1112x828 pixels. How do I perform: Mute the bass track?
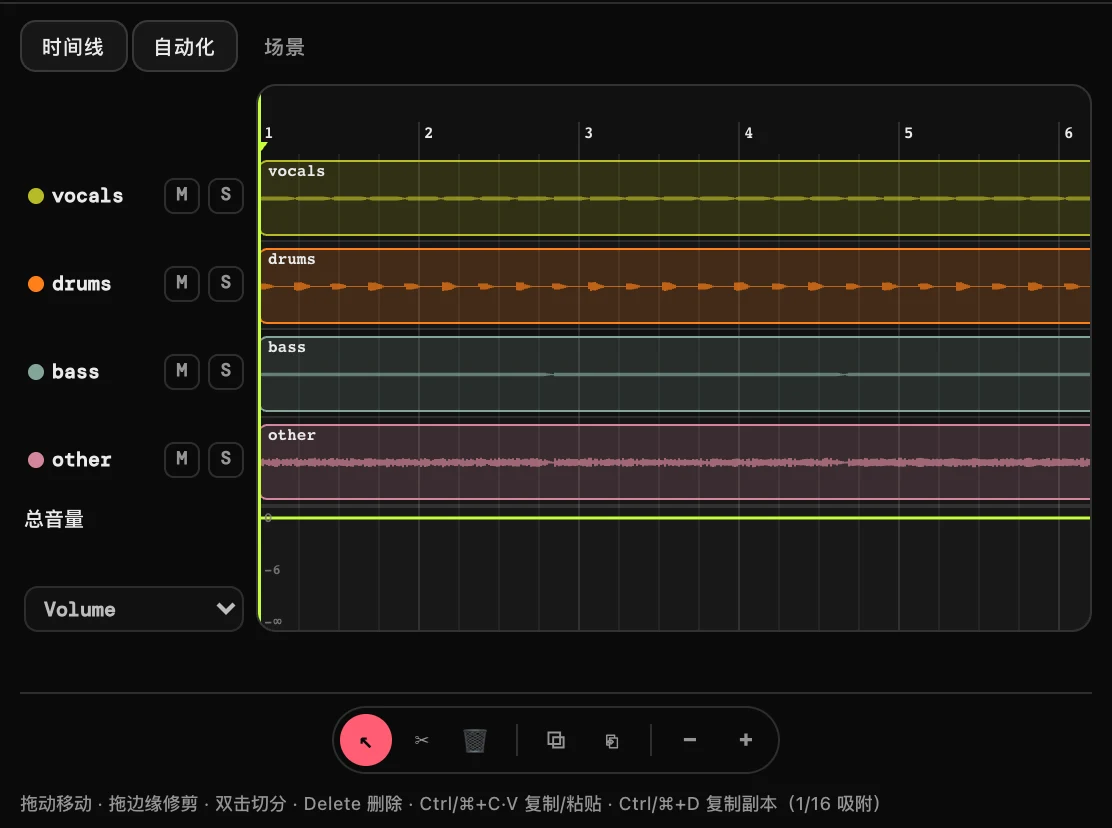click(182, 371)
